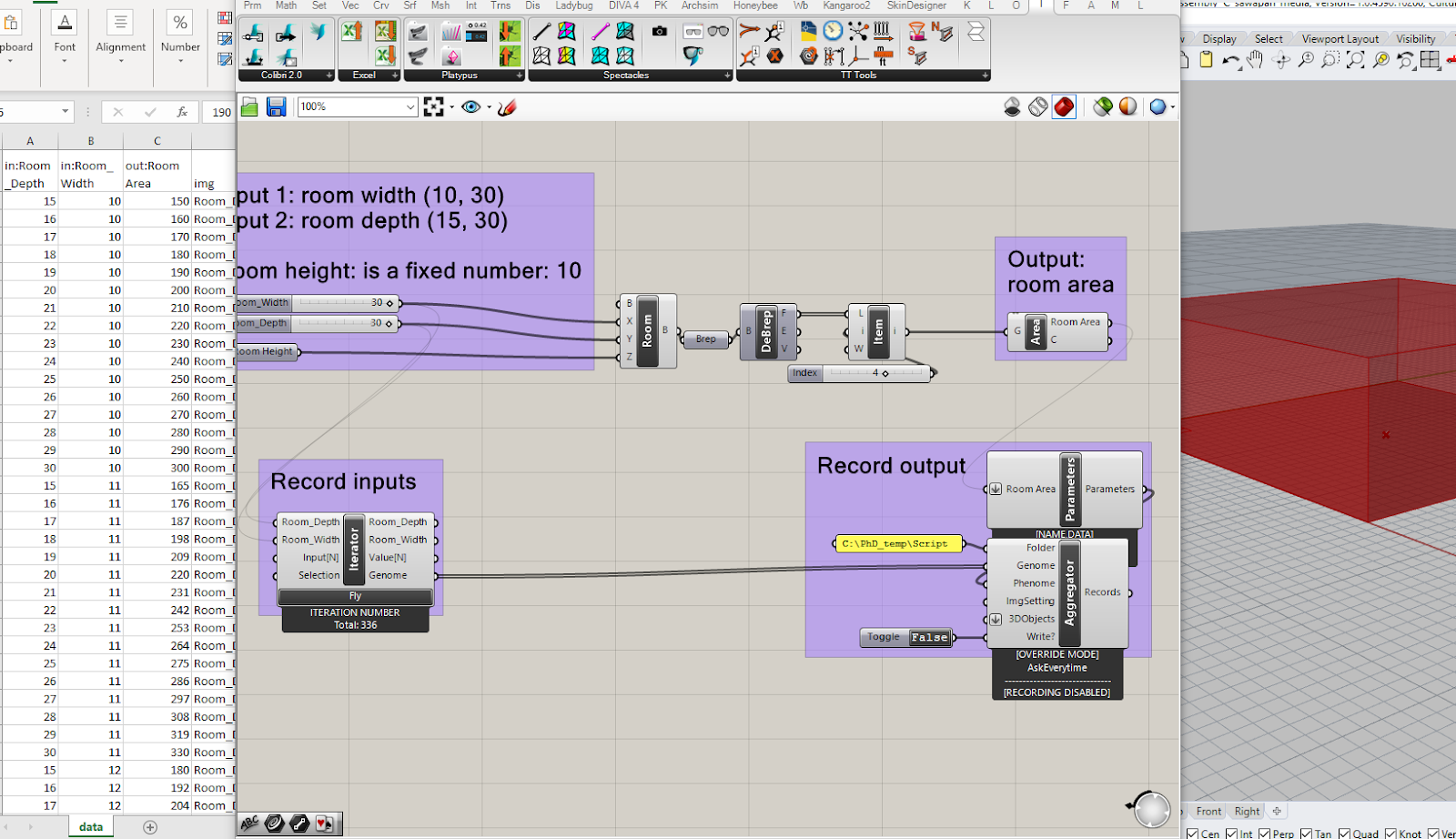Open the 100% zoom level dropdown
Screen dimensions: 1456x839
click(410, 107)
